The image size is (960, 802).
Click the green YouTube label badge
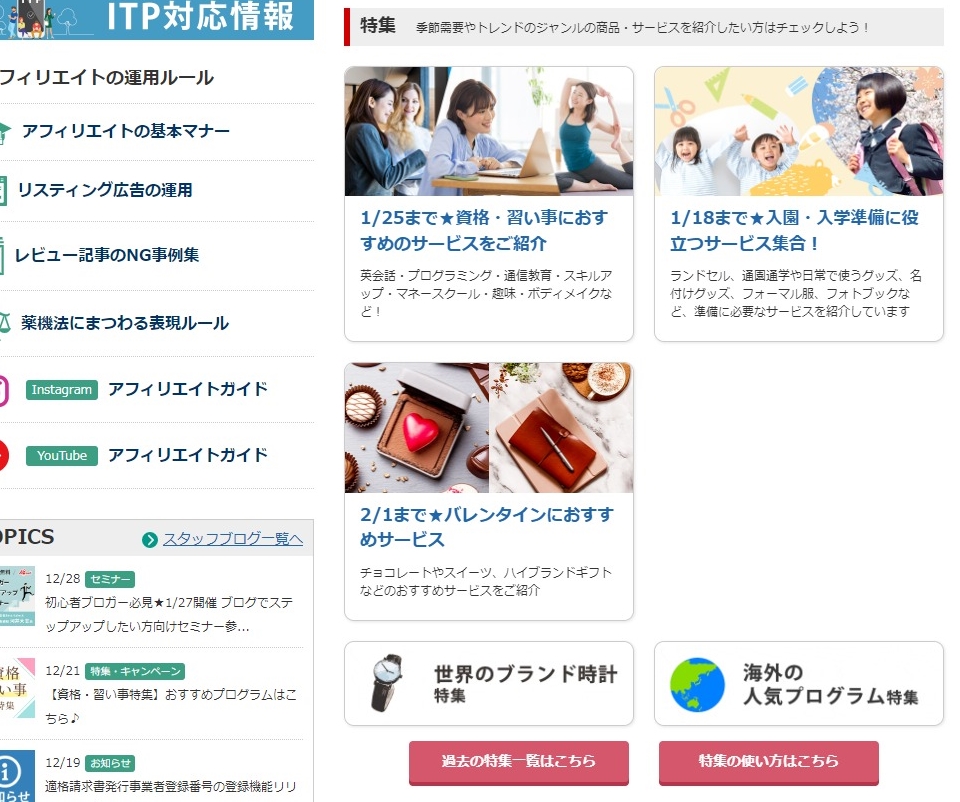62,455
